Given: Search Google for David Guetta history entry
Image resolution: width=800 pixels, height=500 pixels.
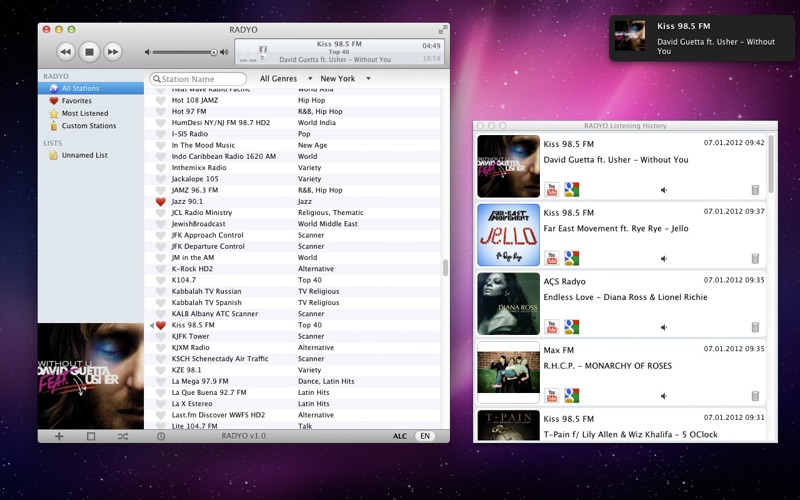Looking at the screenshot, I should pos(571,190).
